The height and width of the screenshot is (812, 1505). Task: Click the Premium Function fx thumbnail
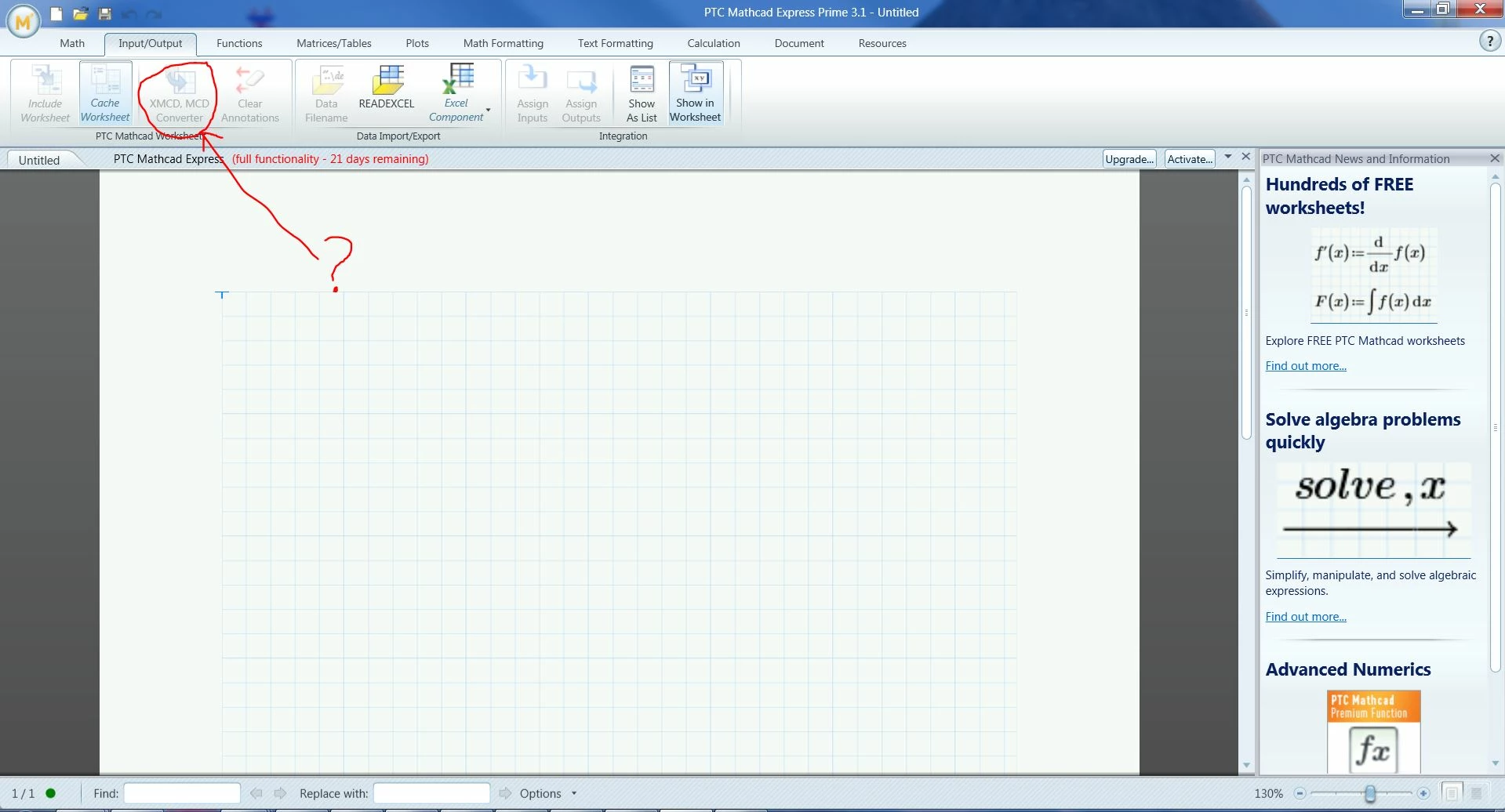1374,732
